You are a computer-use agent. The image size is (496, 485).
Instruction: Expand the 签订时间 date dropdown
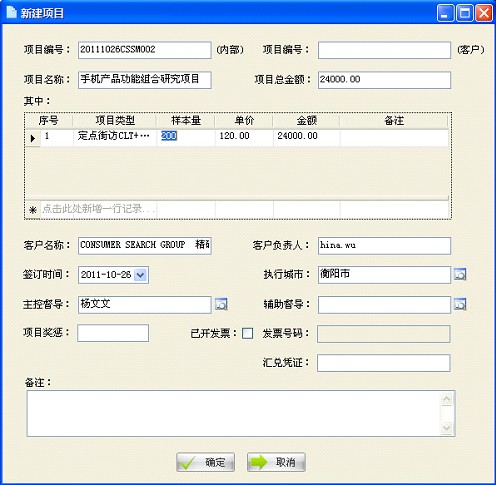[140, 275]
